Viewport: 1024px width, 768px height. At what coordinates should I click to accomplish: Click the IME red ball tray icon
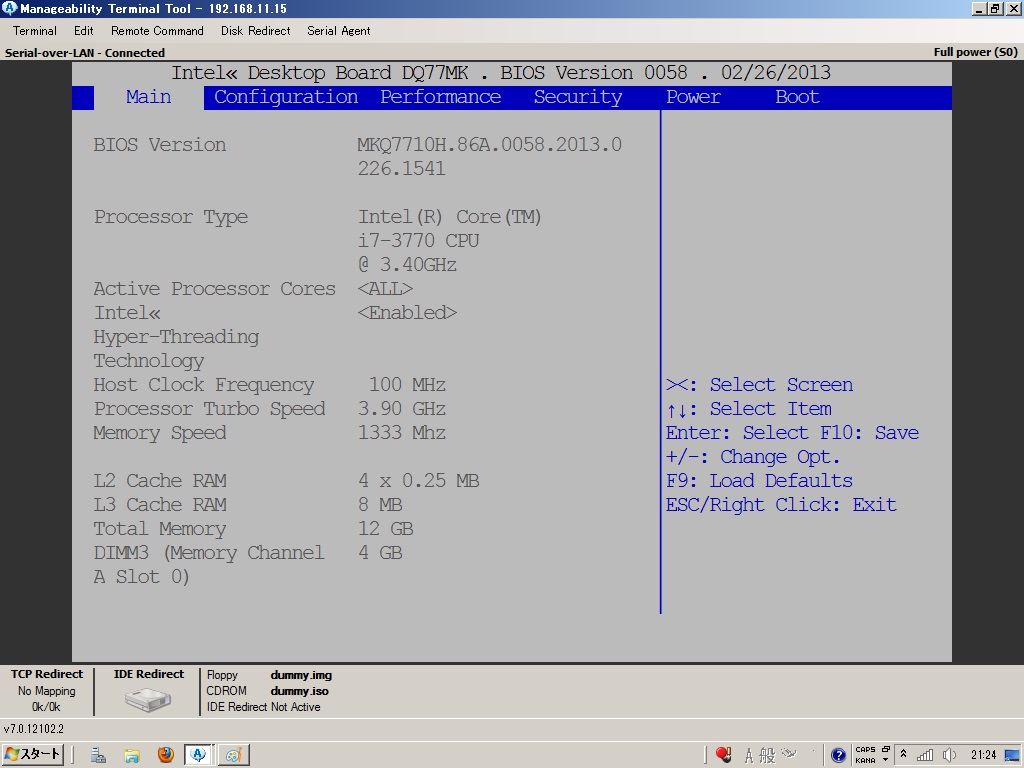click(x=723, y=755)
